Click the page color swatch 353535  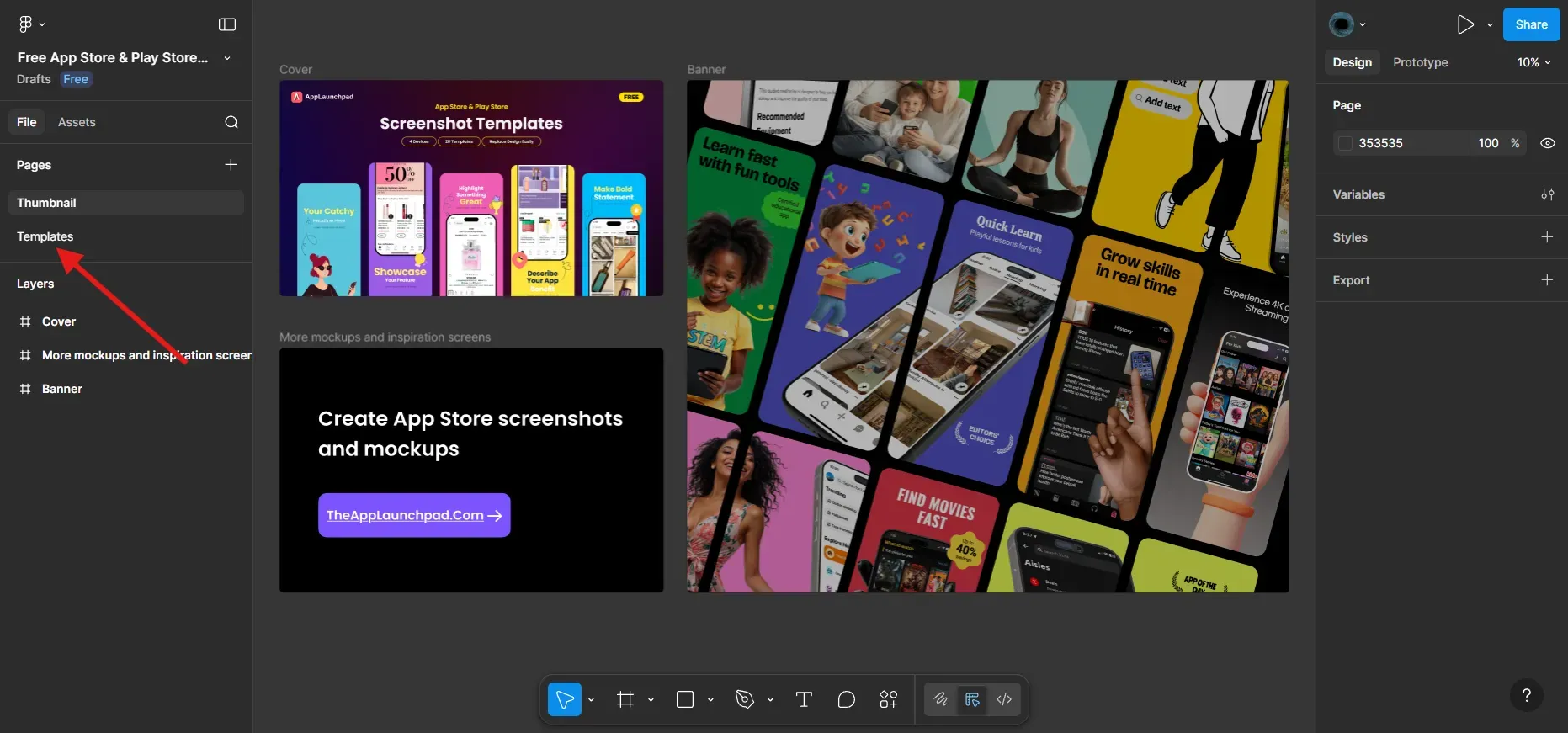click(x=1345, y=143)
